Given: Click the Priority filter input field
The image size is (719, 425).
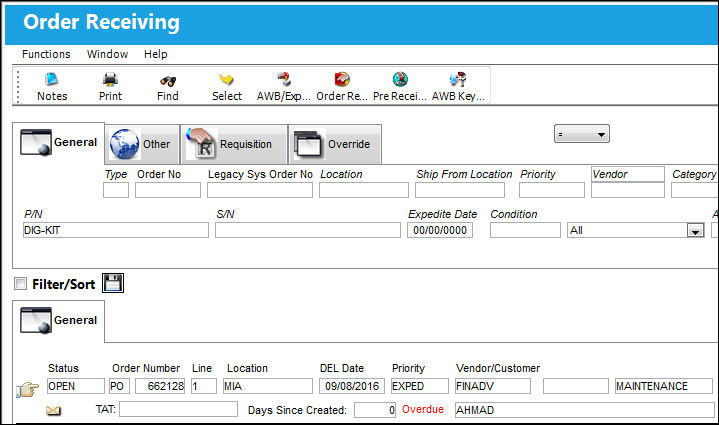Looking at the screenshot, I should click(552, 190).
